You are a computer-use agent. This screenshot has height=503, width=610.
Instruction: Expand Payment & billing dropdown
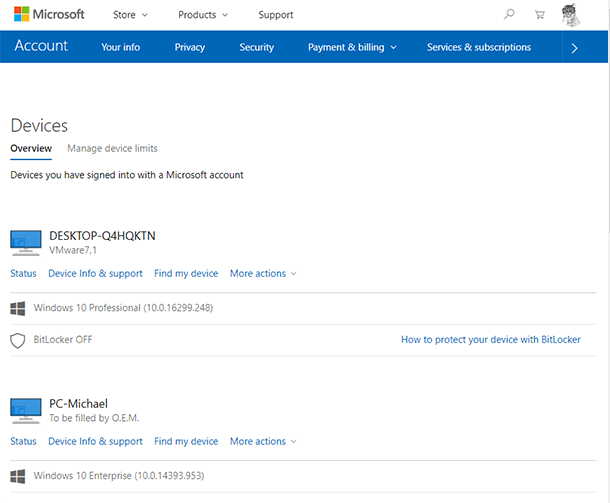coord(352,47)
